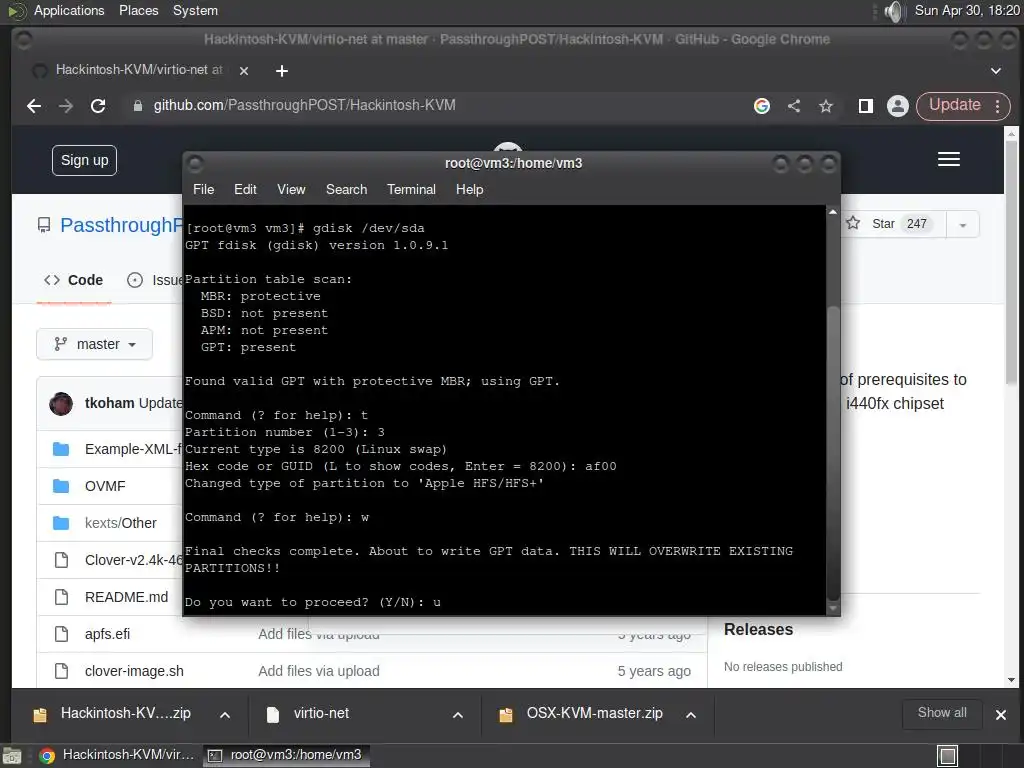Switch to root@vm3 terminal taskbar item
Viewport: 1024px width, 768px height.
coord(285,755)
